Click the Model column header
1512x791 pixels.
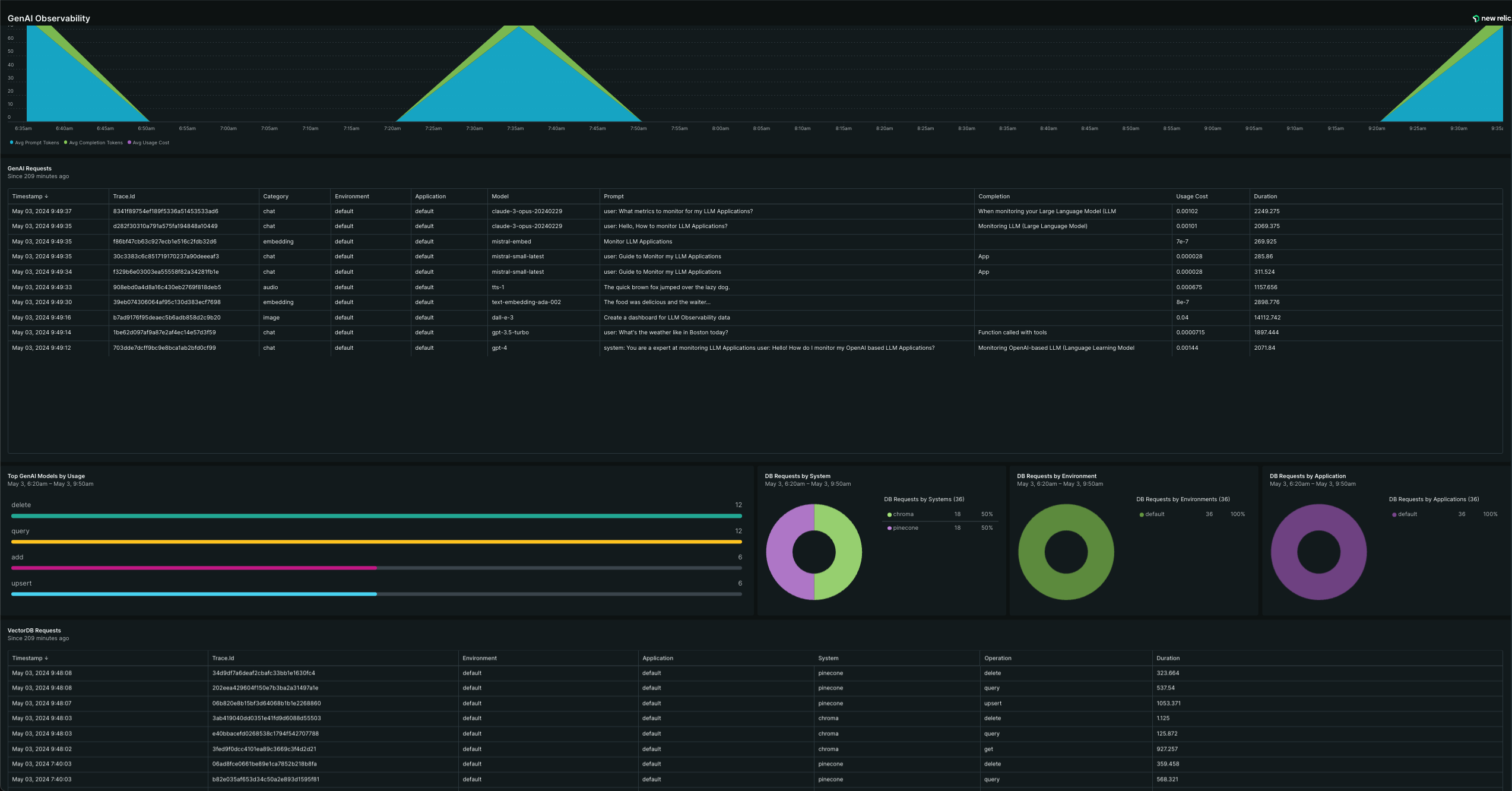point(500,197)
